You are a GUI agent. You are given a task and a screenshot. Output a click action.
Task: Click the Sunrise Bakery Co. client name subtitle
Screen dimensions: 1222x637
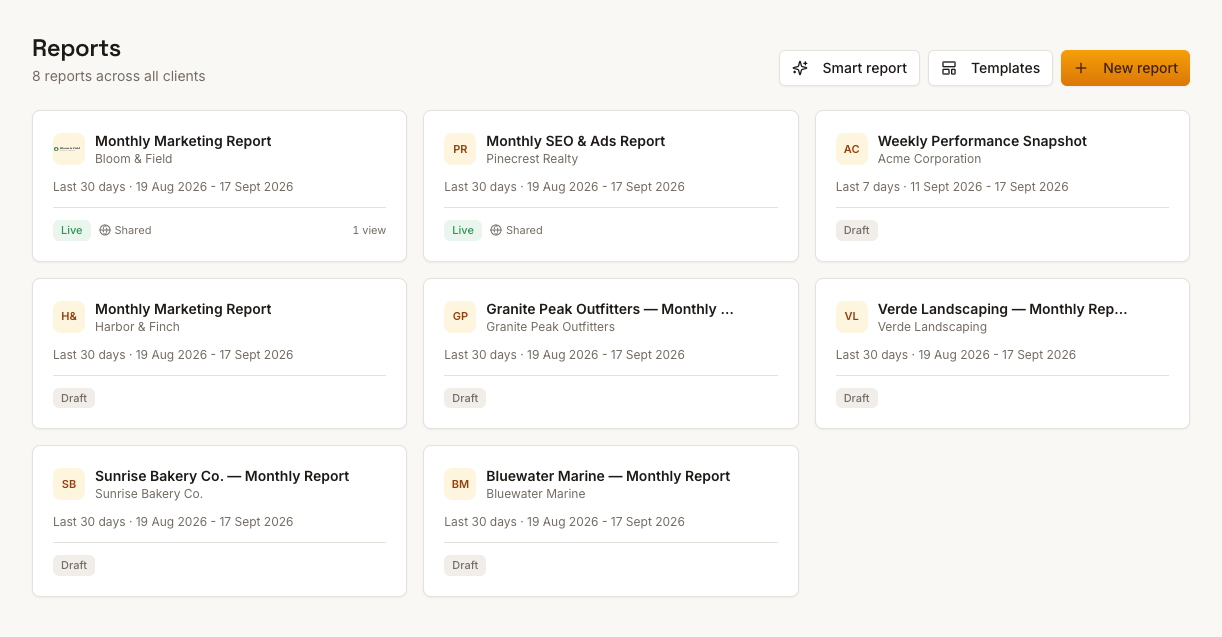tap(149, 494)
